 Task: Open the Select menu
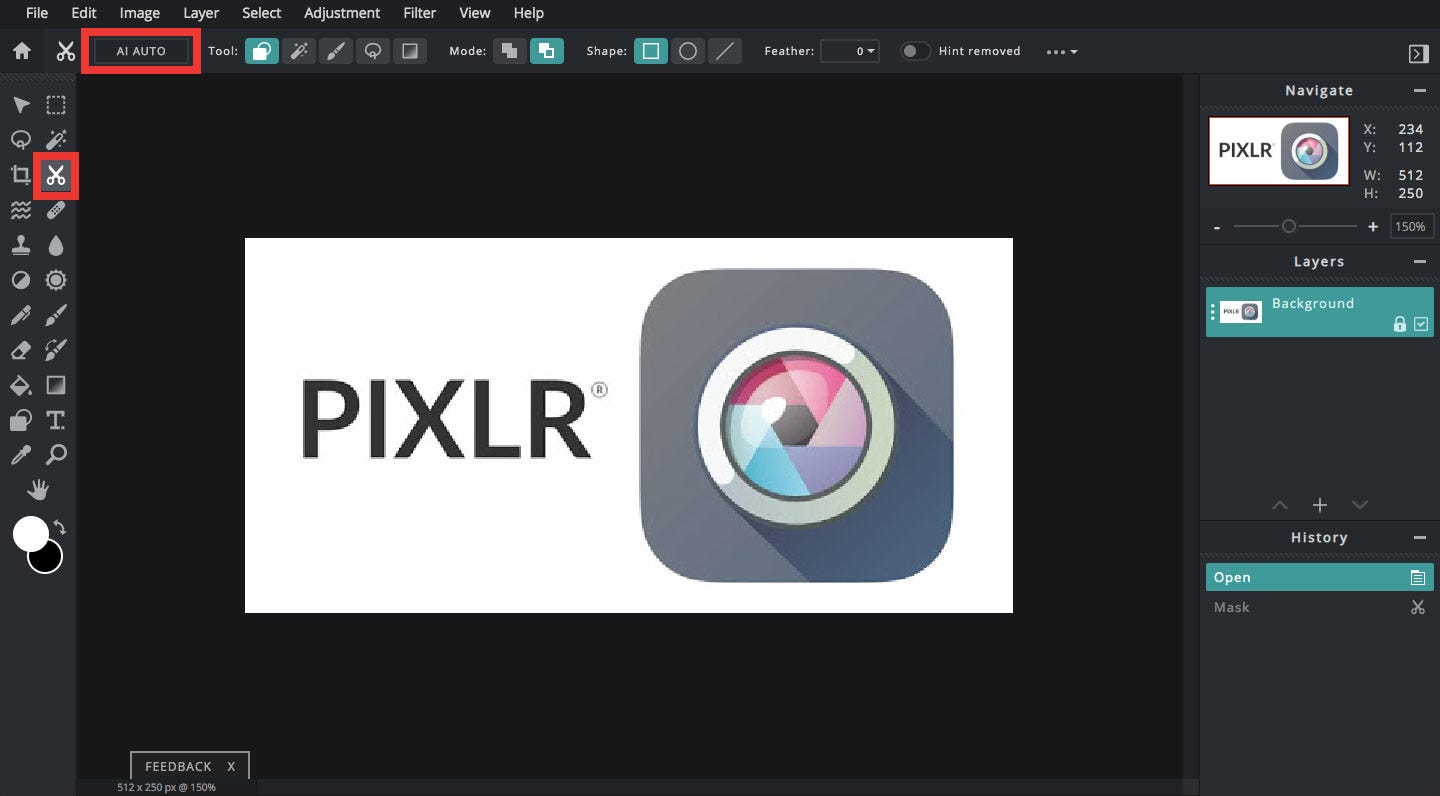coord(262,13)
